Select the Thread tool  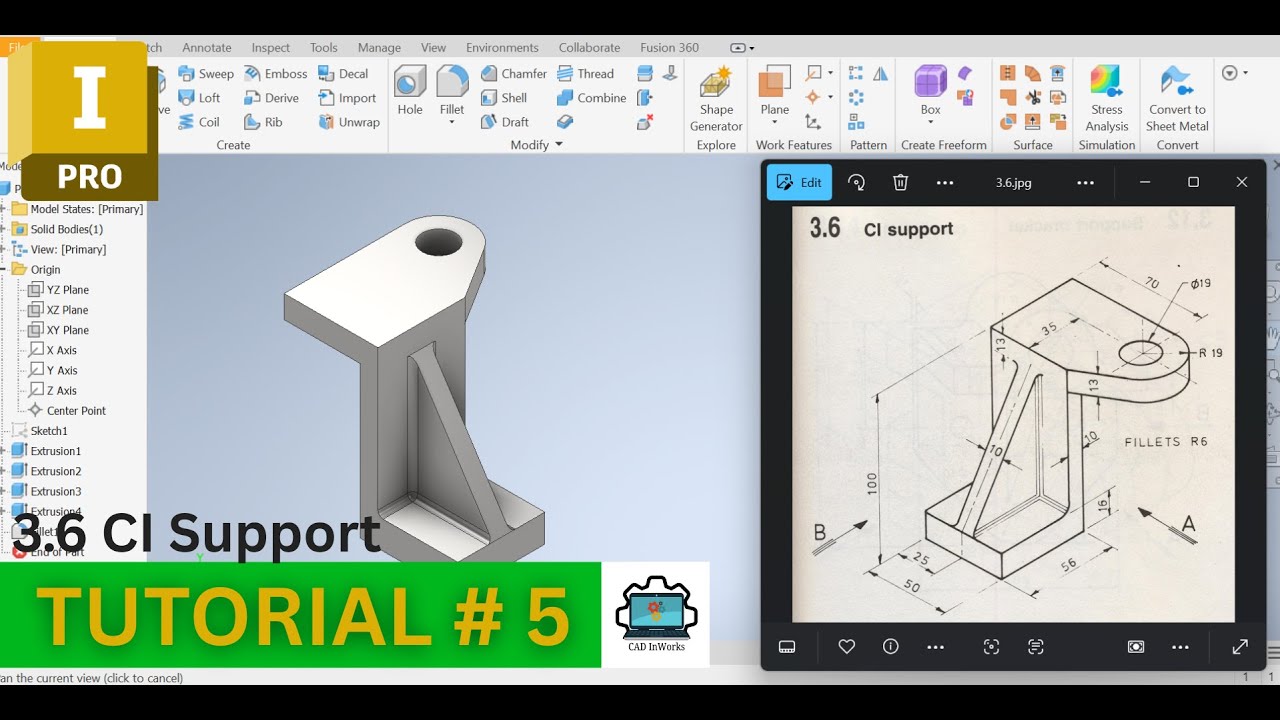(x=585, y=73)
